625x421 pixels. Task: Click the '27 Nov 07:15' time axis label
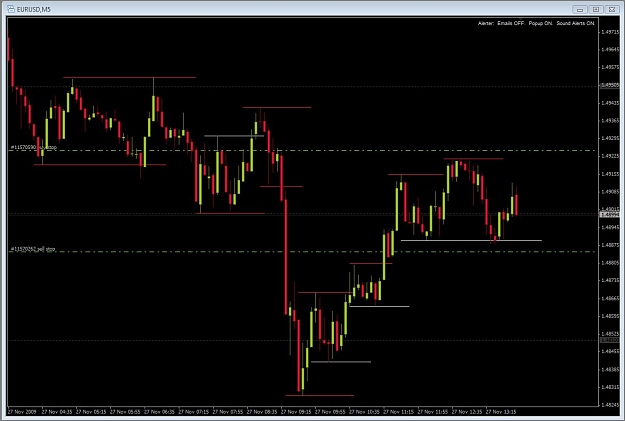(x=193, y=411)
